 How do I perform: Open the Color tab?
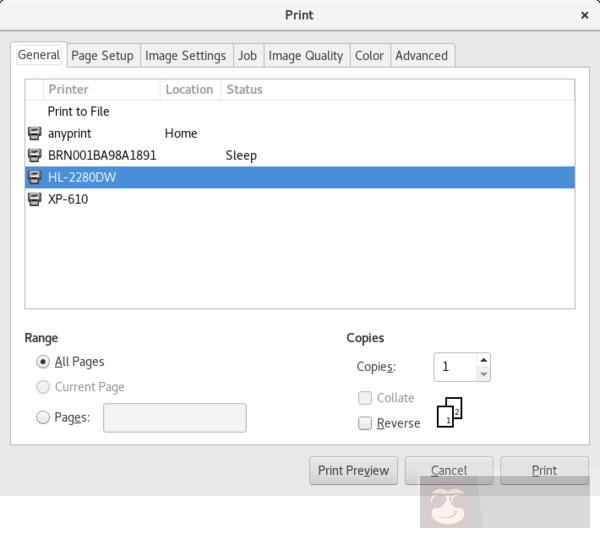click(369, 55)
